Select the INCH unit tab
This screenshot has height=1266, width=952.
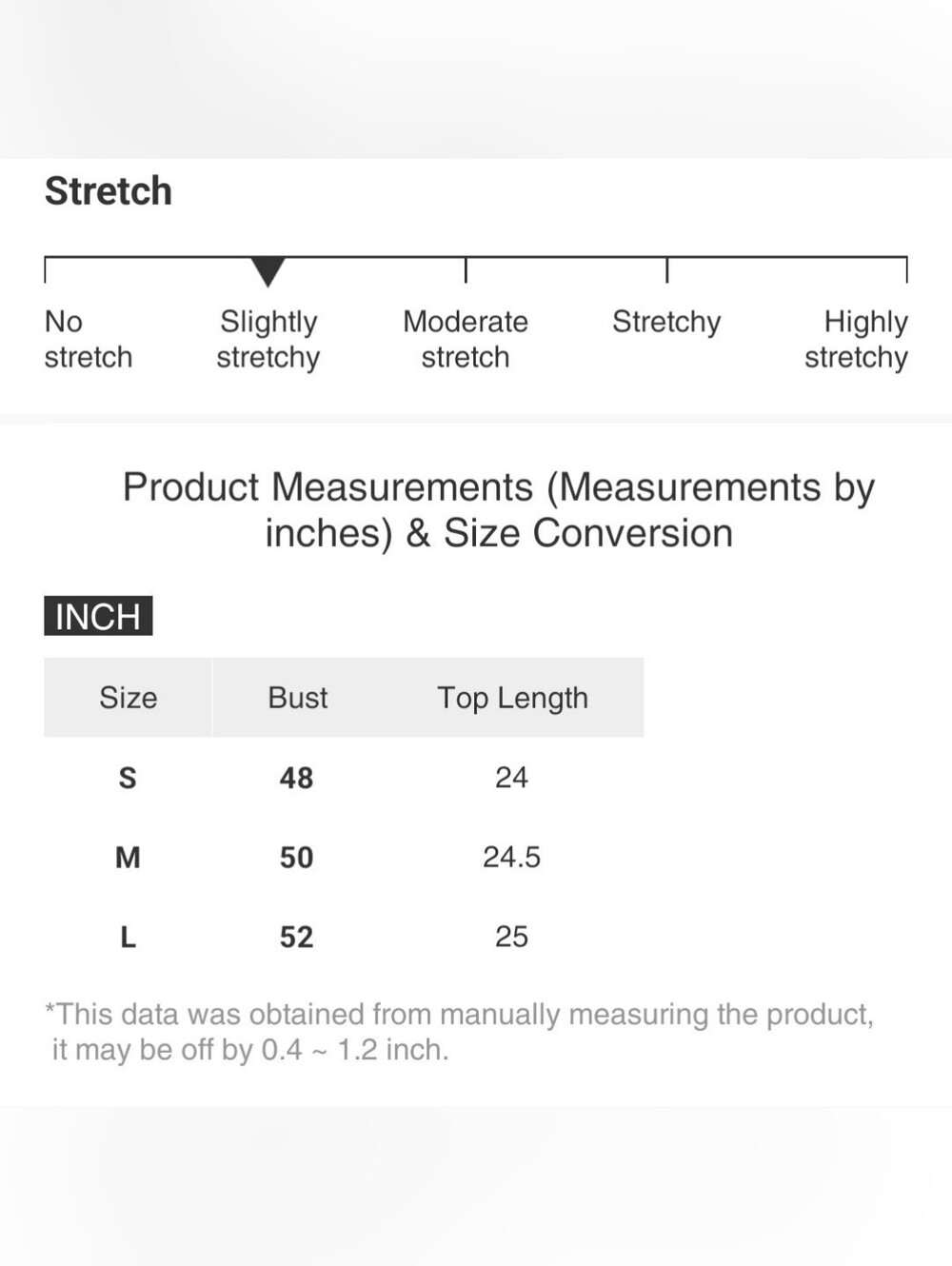pos(98,616)
